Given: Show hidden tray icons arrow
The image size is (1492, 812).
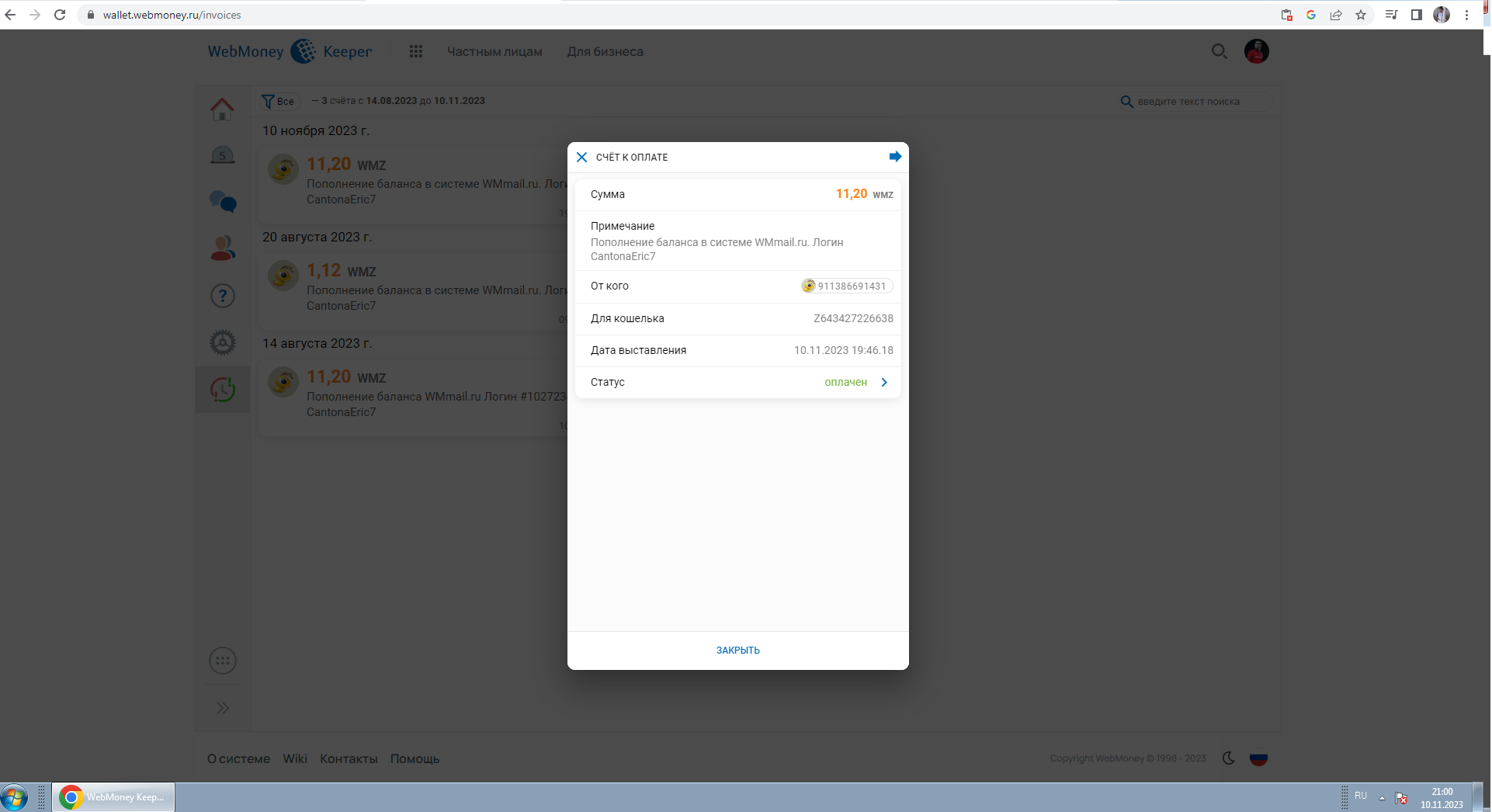Looking at the screenshot, I should 1382,798.
